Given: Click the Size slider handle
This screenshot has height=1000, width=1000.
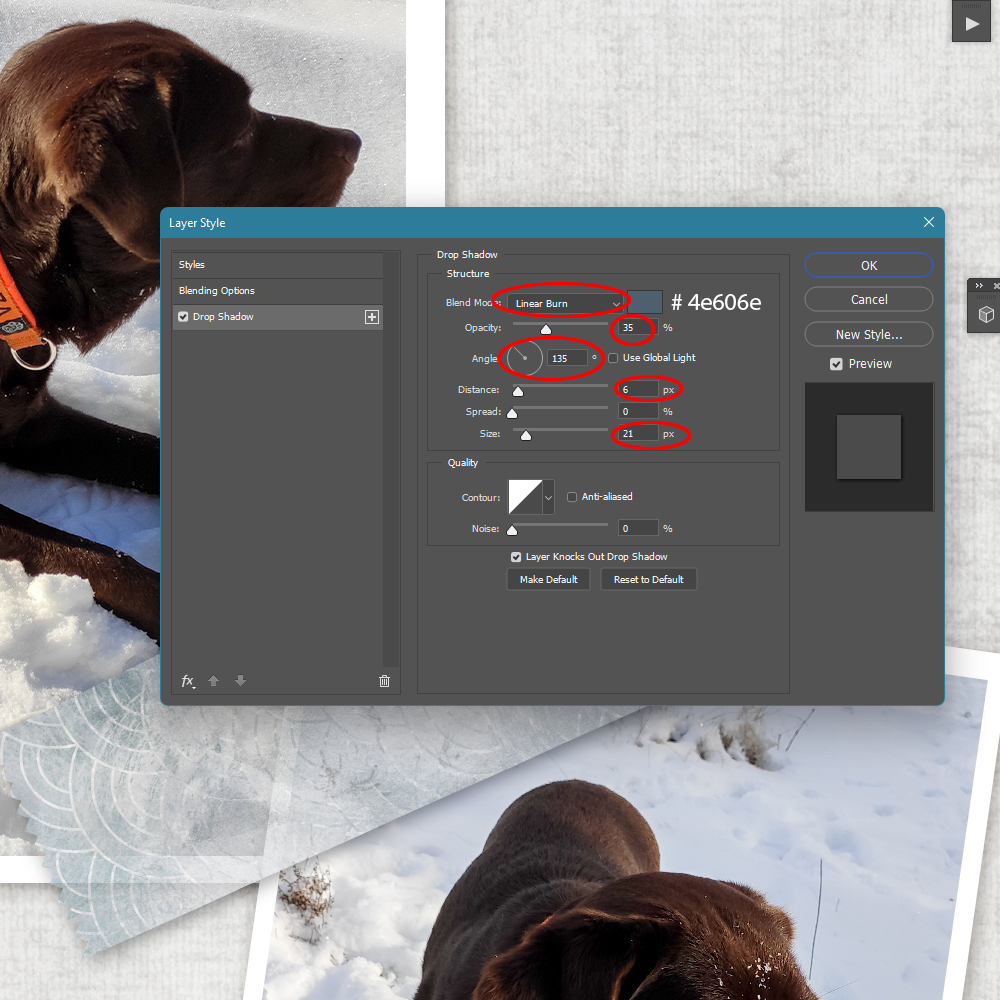Looking at the screenshot, I should [526, 435].
